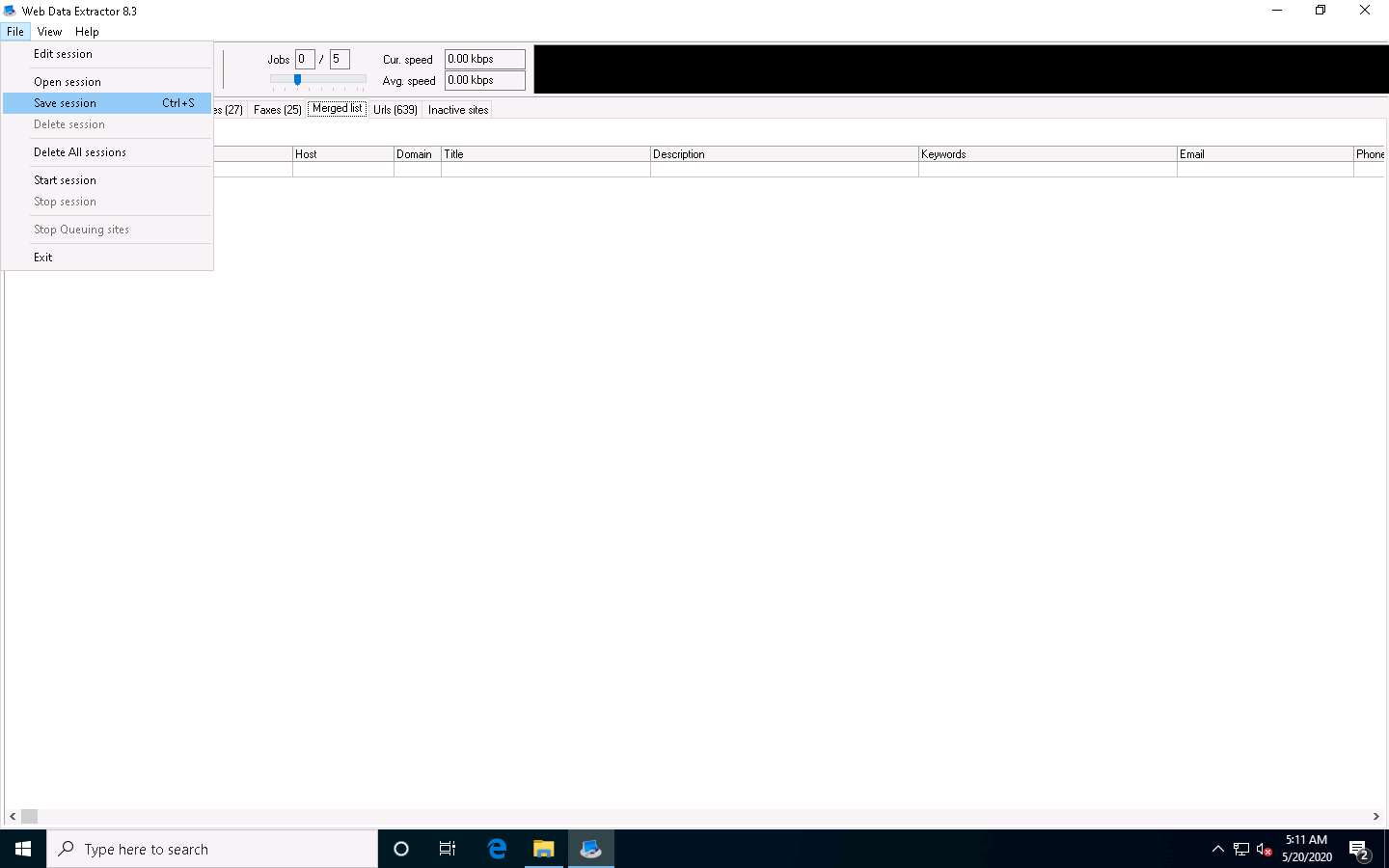Switch to Faxes (25) tab
Screen dimensions: 1389x868
(277, 110)
